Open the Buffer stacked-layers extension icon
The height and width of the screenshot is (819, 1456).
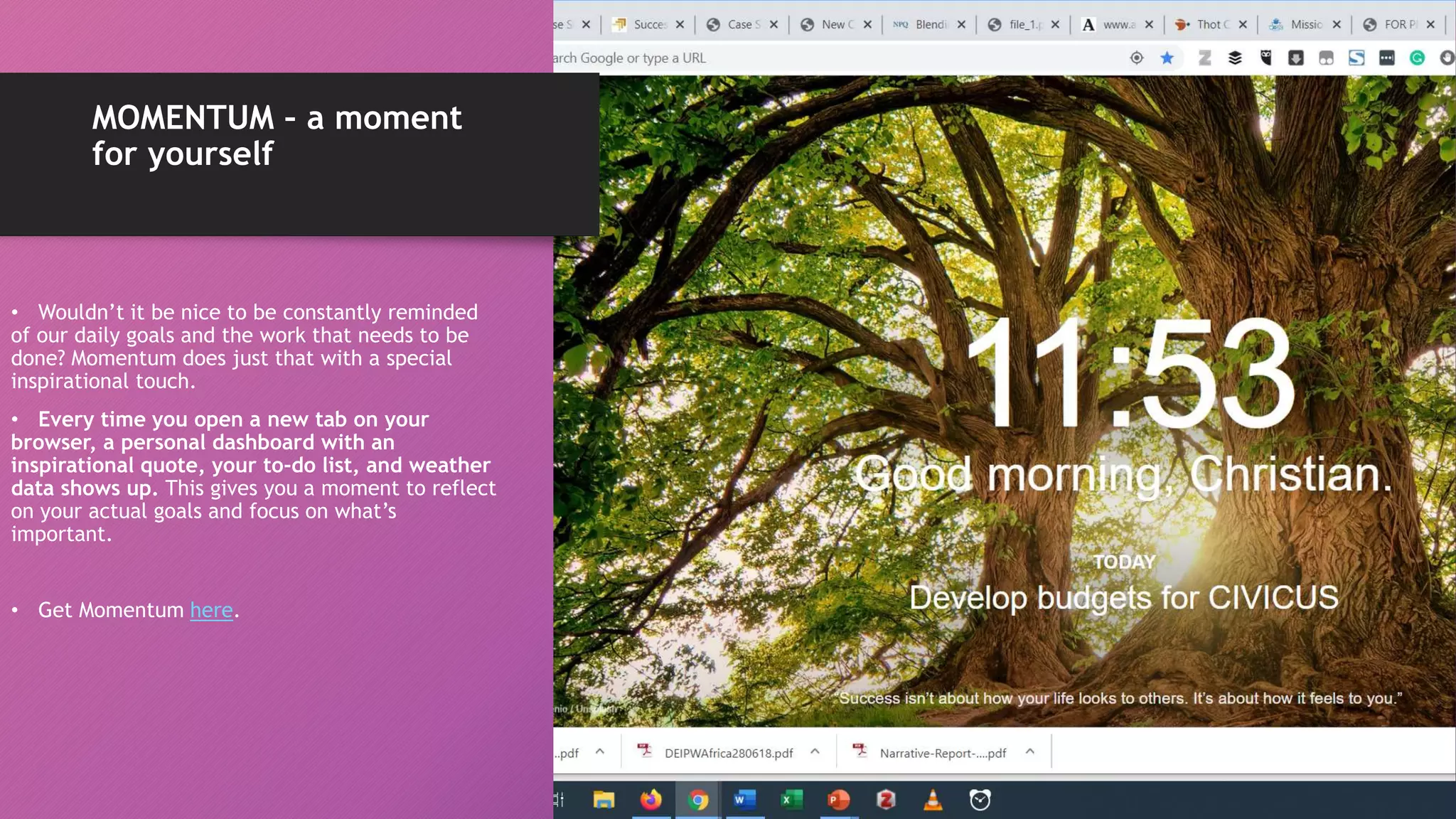[1235, 58]
